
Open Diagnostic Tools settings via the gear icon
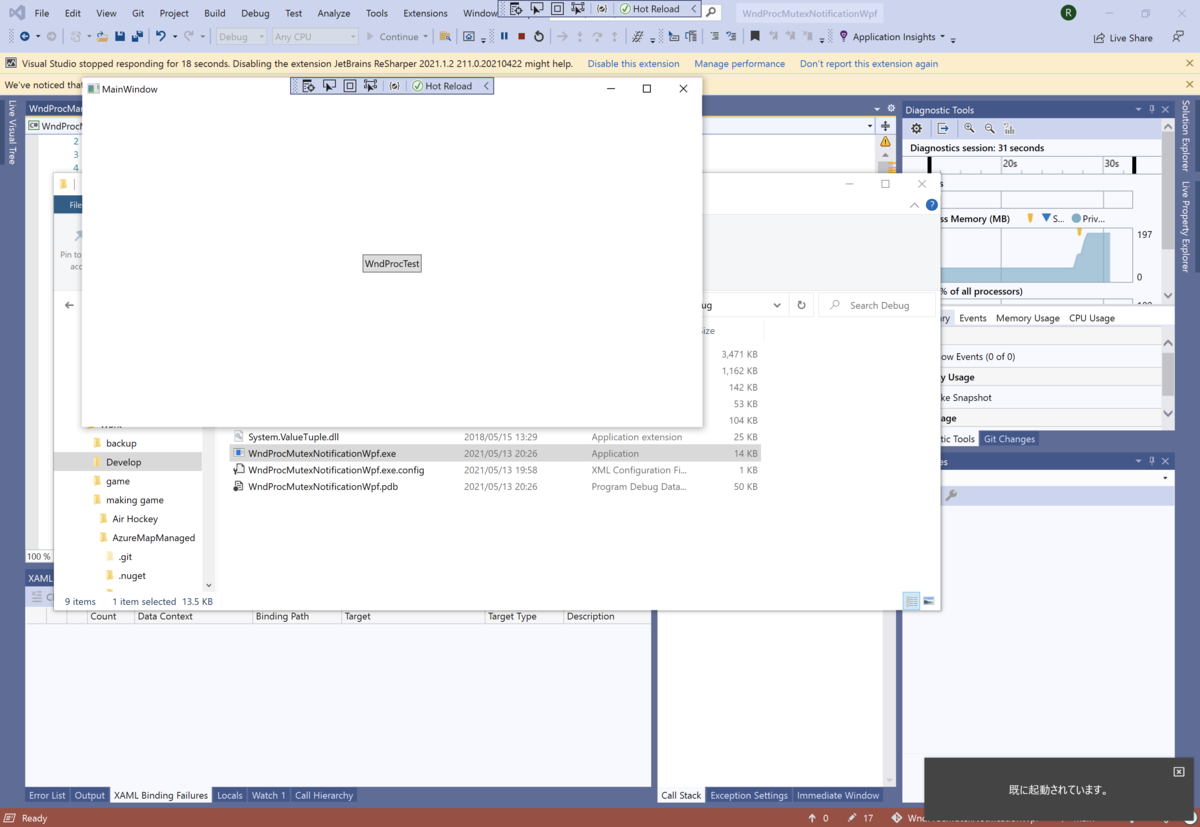(x=916, y=128)
